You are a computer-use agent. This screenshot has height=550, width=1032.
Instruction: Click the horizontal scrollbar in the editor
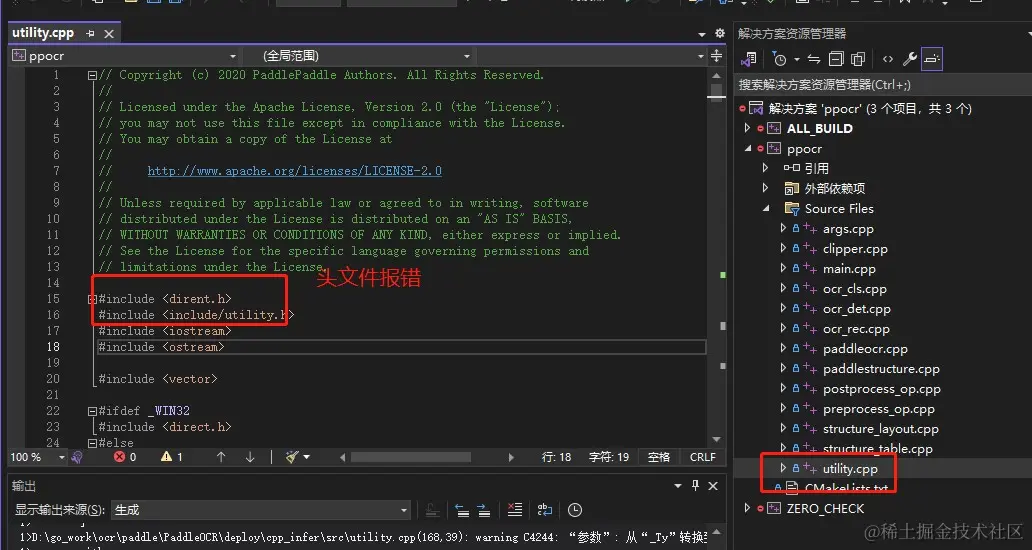point(411,457)
